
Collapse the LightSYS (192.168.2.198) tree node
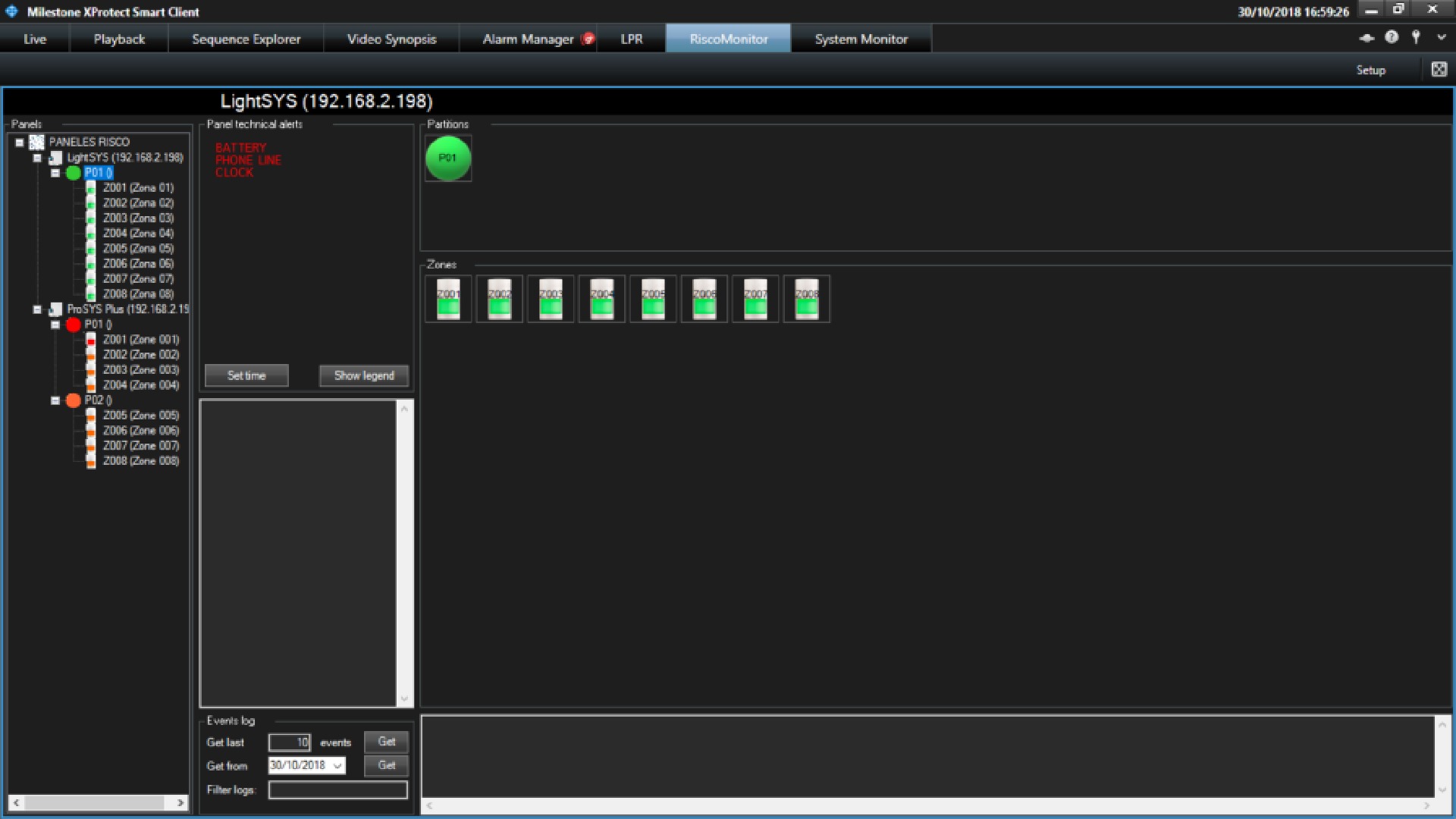pyautogui.click(x=37, y=158)
